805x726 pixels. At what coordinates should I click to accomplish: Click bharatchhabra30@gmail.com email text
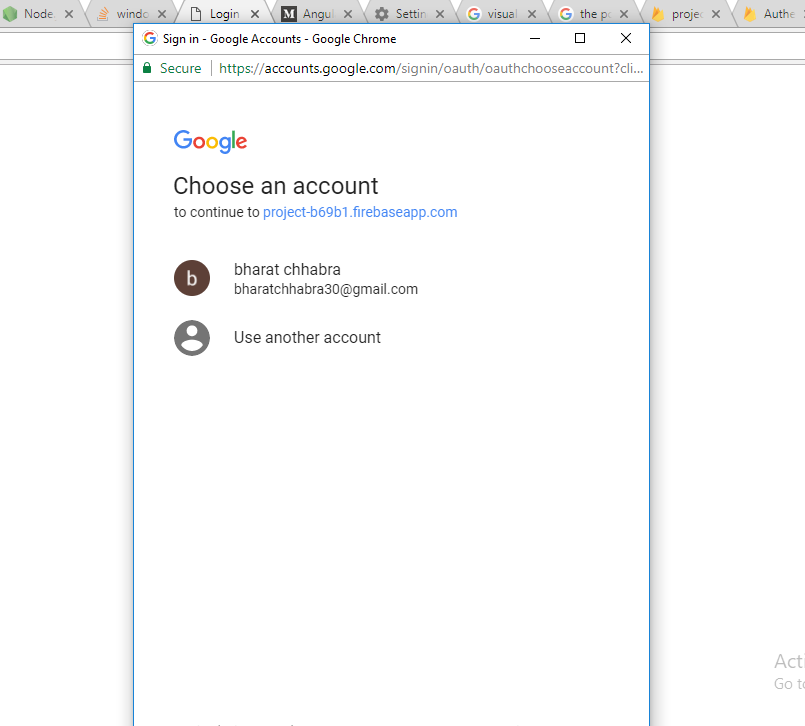pos(326,289)
